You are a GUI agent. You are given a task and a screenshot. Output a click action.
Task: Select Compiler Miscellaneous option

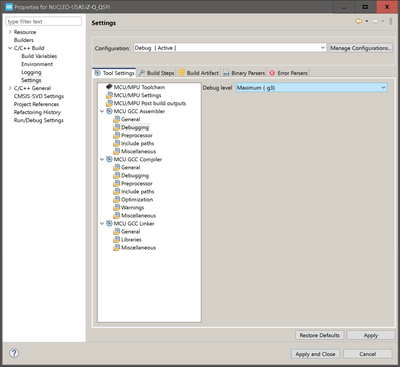coord(138,215)
